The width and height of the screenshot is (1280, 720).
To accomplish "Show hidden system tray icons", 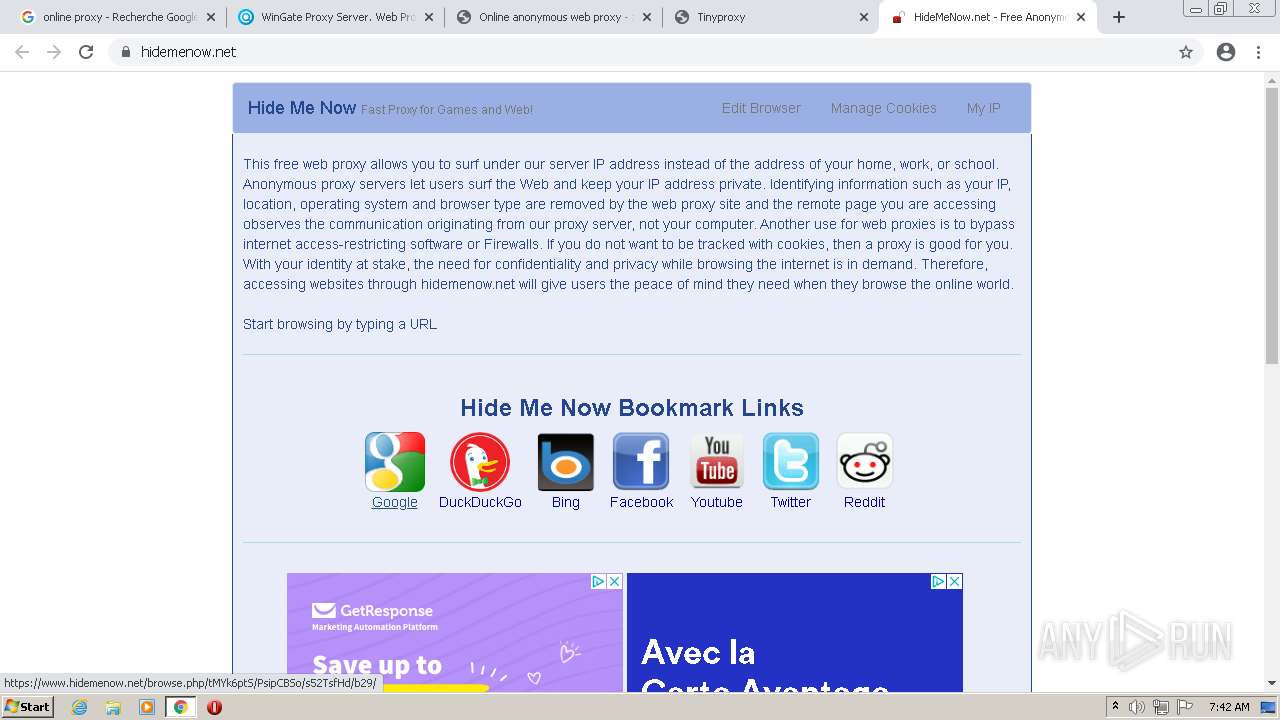I will pos(1115,707).
